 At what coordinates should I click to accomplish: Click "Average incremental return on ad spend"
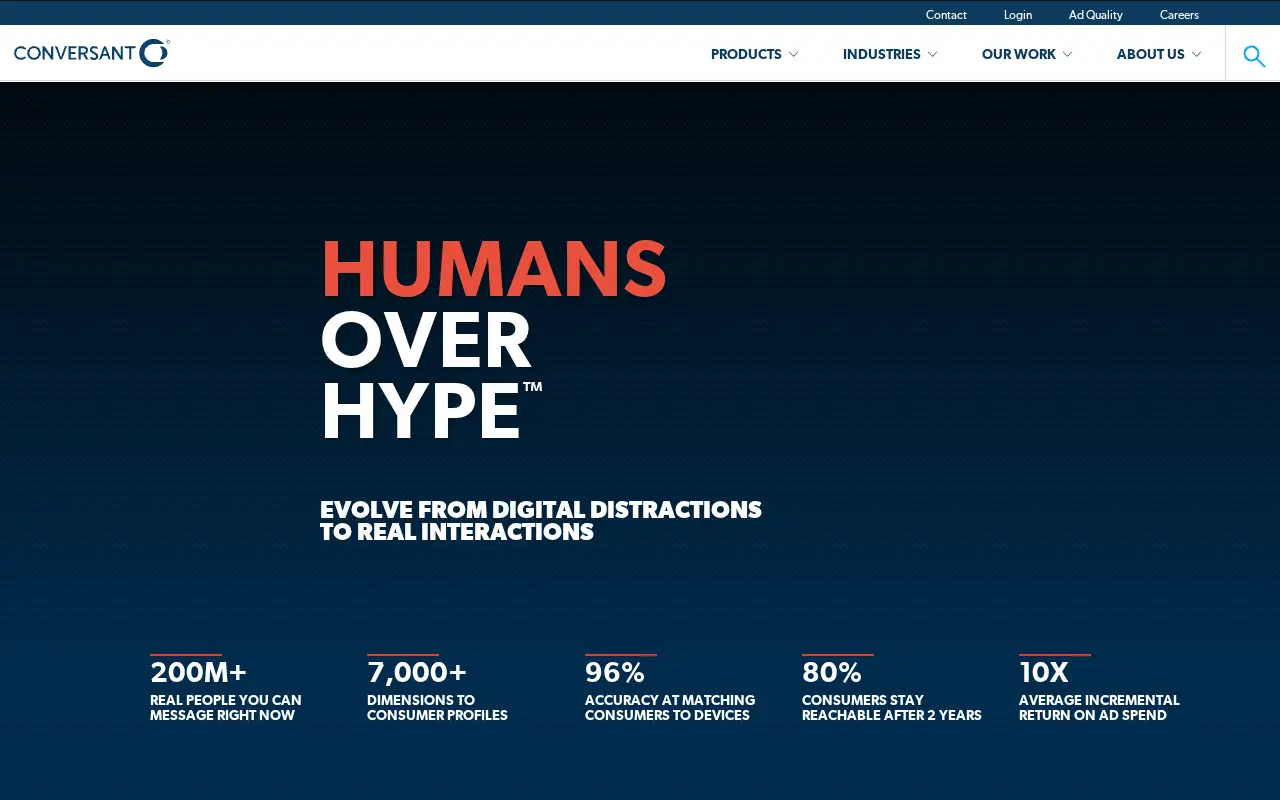(1099, 708)
